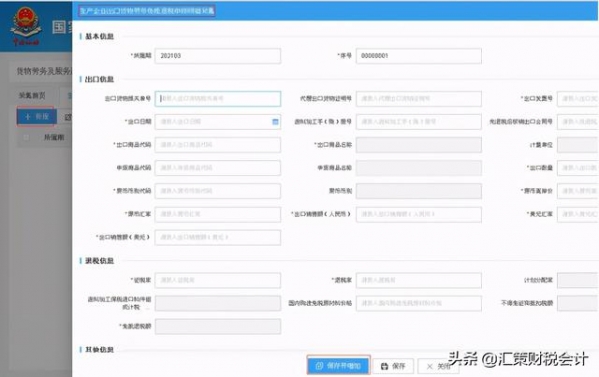Click the 保存并增加 save-and-add button
599x377 pixels.
point(338,366)
